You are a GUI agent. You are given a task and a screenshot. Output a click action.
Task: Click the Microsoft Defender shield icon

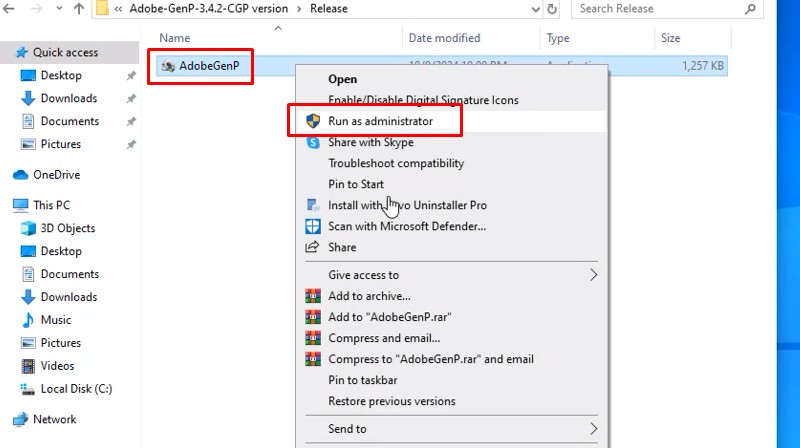pos(311,226)
